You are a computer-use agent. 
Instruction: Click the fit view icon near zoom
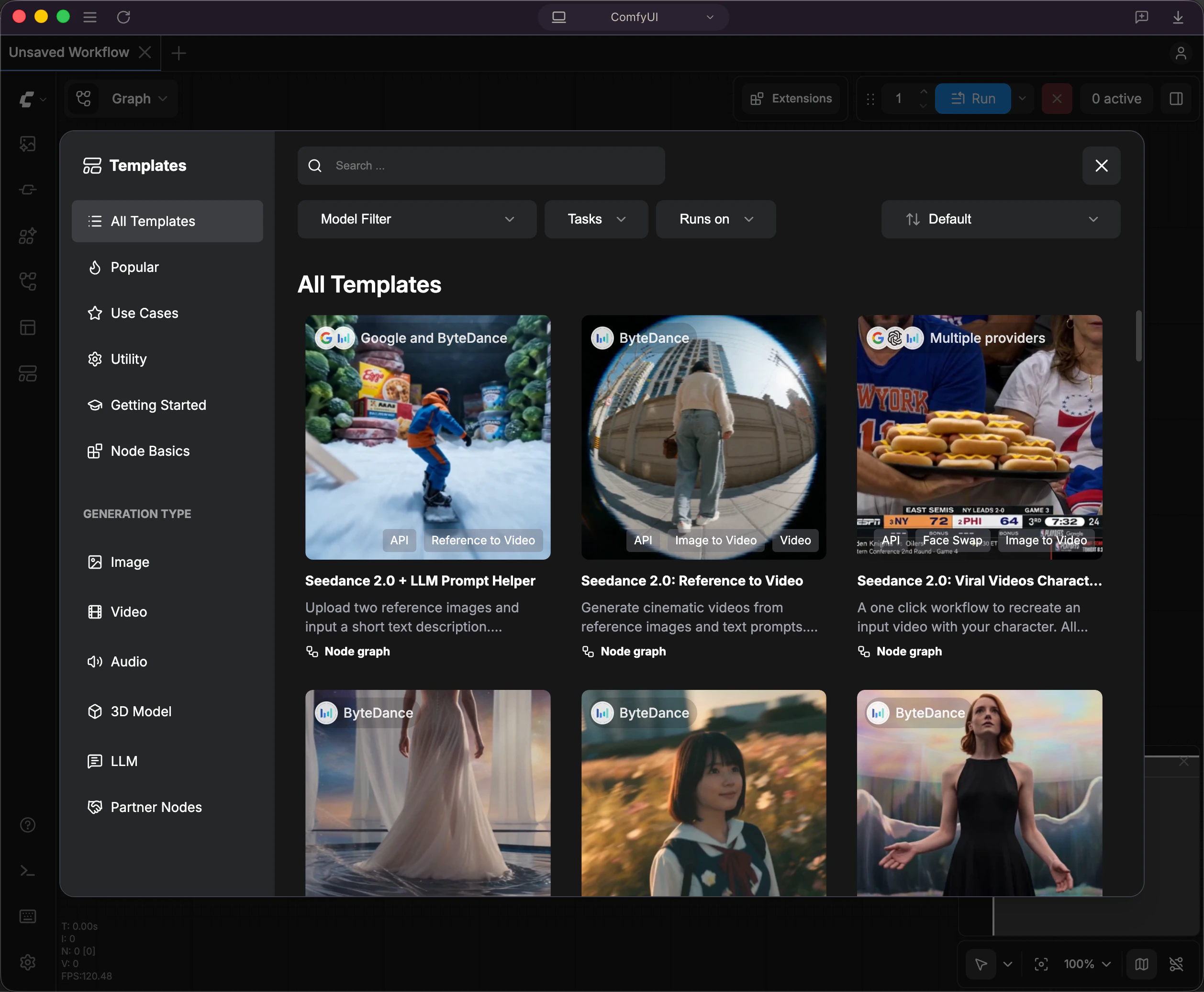coord(1041,964)
